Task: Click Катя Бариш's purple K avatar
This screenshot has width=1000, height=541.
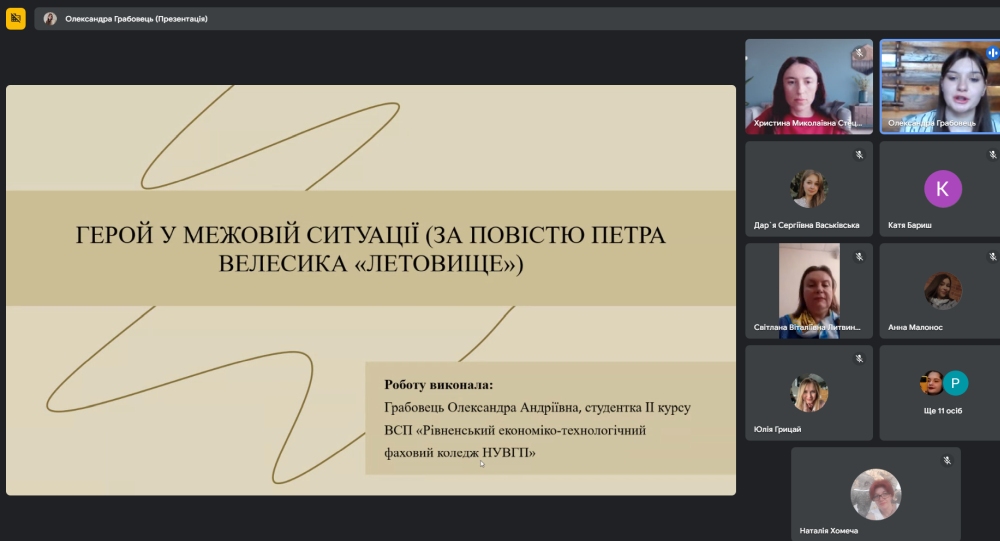Action: tap(942, 188)
